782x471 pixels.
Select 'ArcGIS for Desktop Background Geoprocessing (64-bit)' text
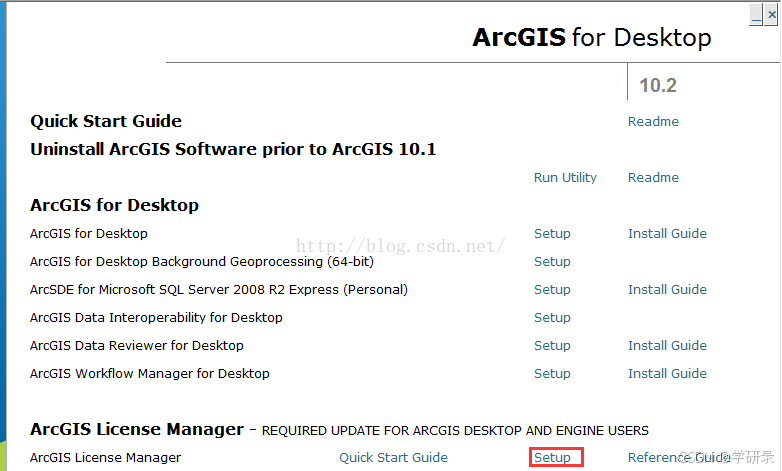(x=201, y=261)
